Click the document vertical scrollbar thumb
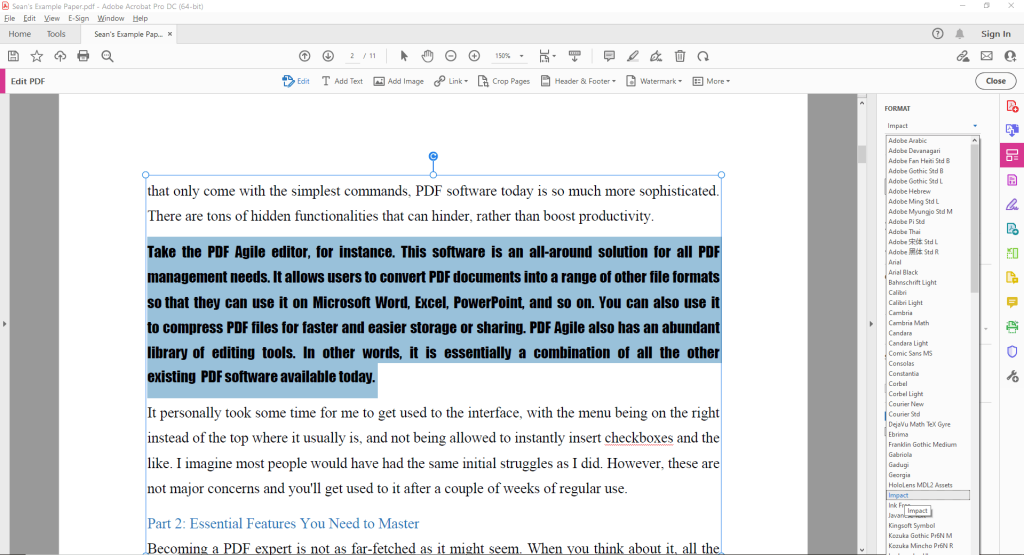Viewport: 1024px width, 555px height. click(x=861, y=154)
